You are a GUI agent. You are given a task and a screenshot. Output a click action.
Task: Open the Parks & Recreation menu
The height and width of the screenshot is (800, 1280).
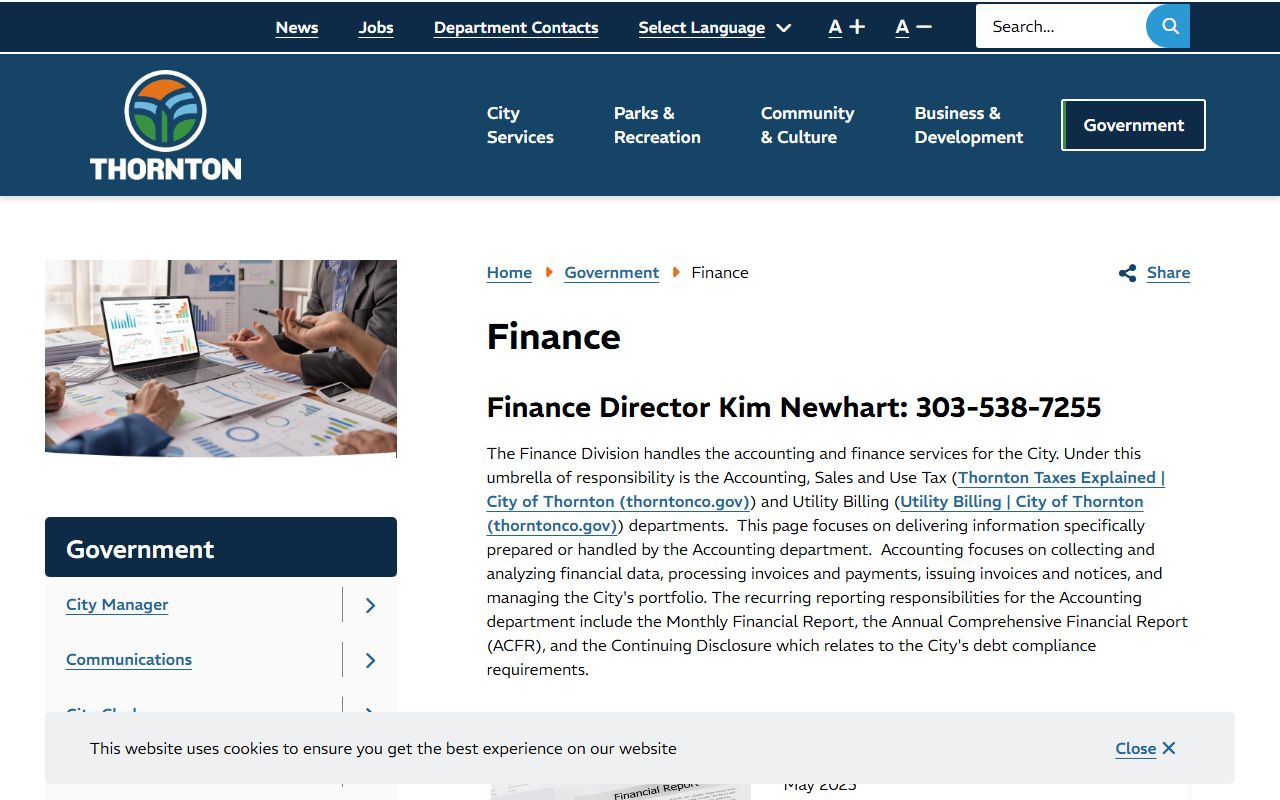(657, 125)
